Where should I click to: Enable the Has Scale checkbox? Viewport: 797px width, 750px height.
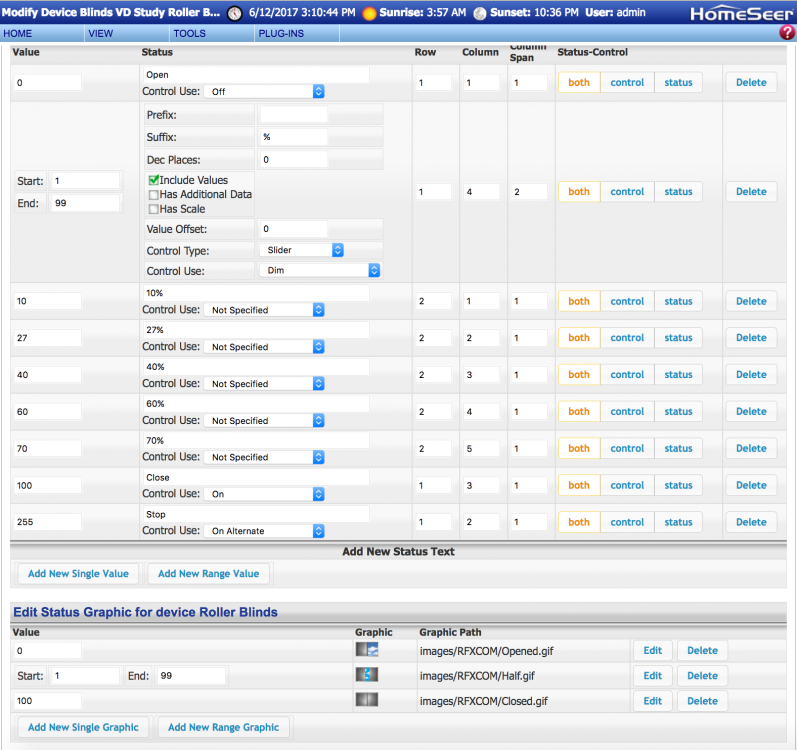154,208
